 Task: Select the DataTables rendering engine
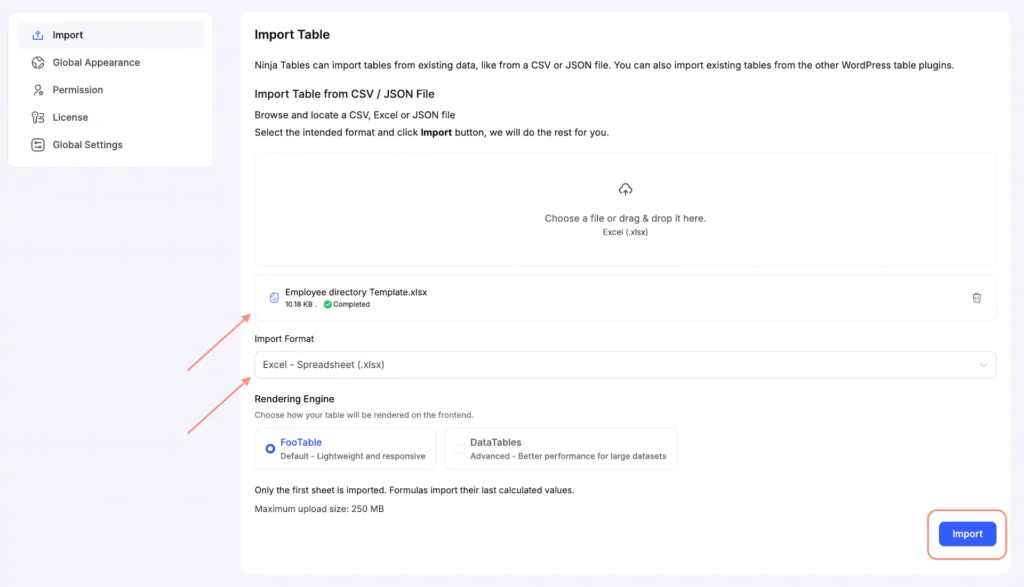(x=560, y=449)
